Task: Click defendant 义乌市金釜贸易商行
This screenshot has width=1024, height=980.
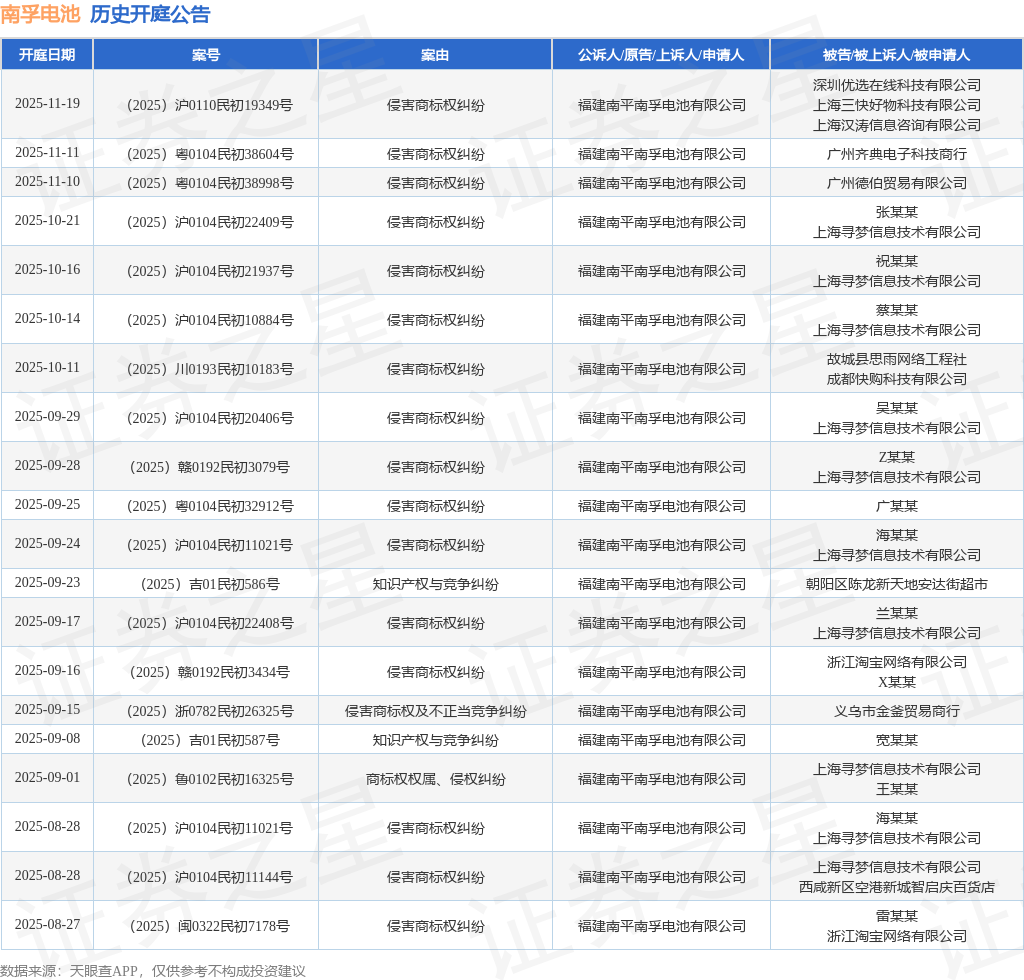Action: pos(897,711)
